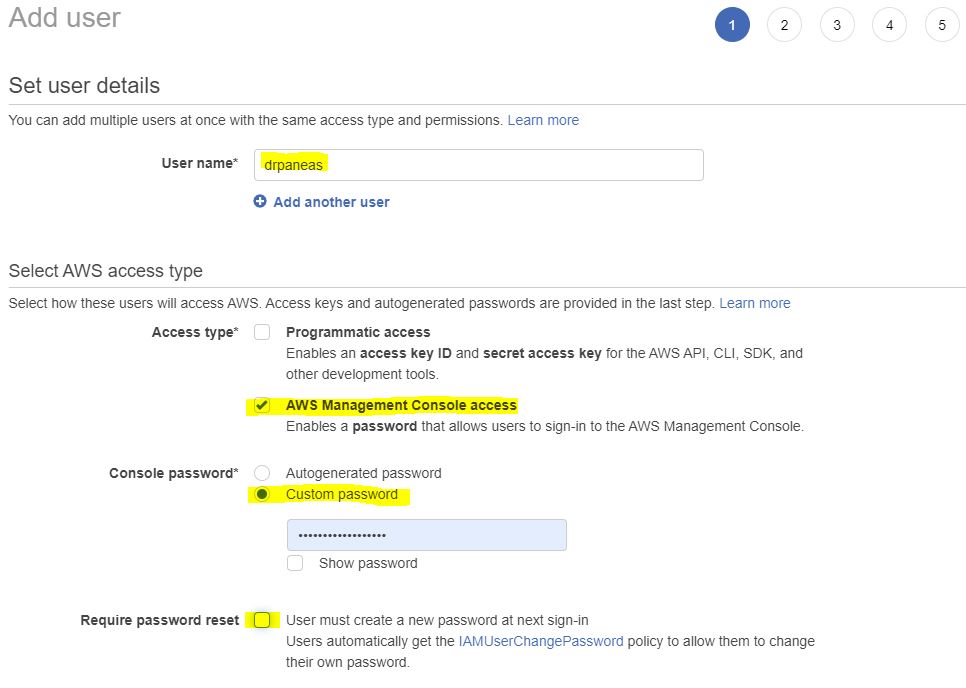Click the plus icon beside Add another user

click(260, 202)
